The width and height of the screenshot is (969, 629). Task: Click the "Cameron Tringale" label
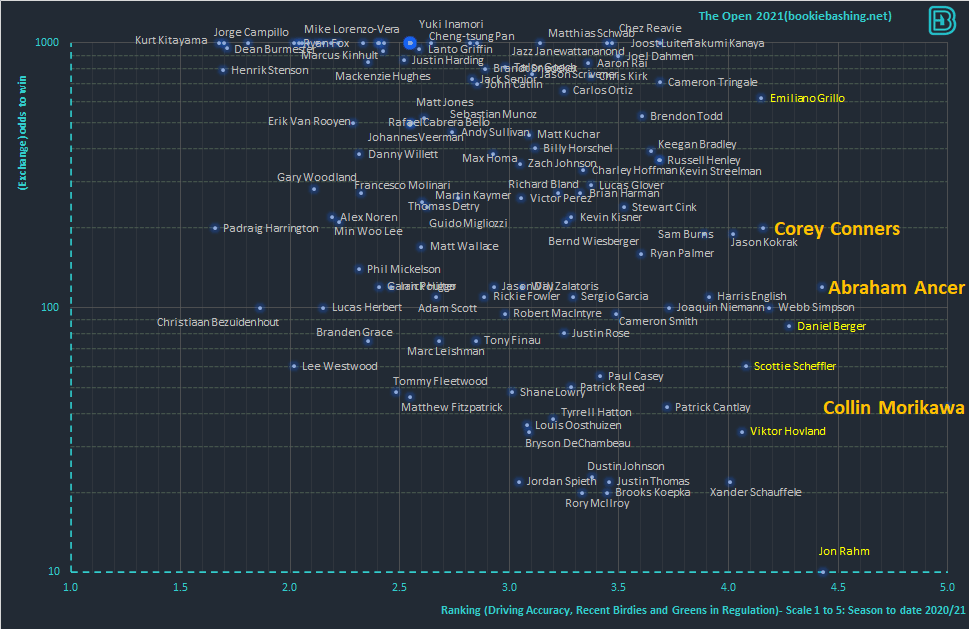(713, 82)
